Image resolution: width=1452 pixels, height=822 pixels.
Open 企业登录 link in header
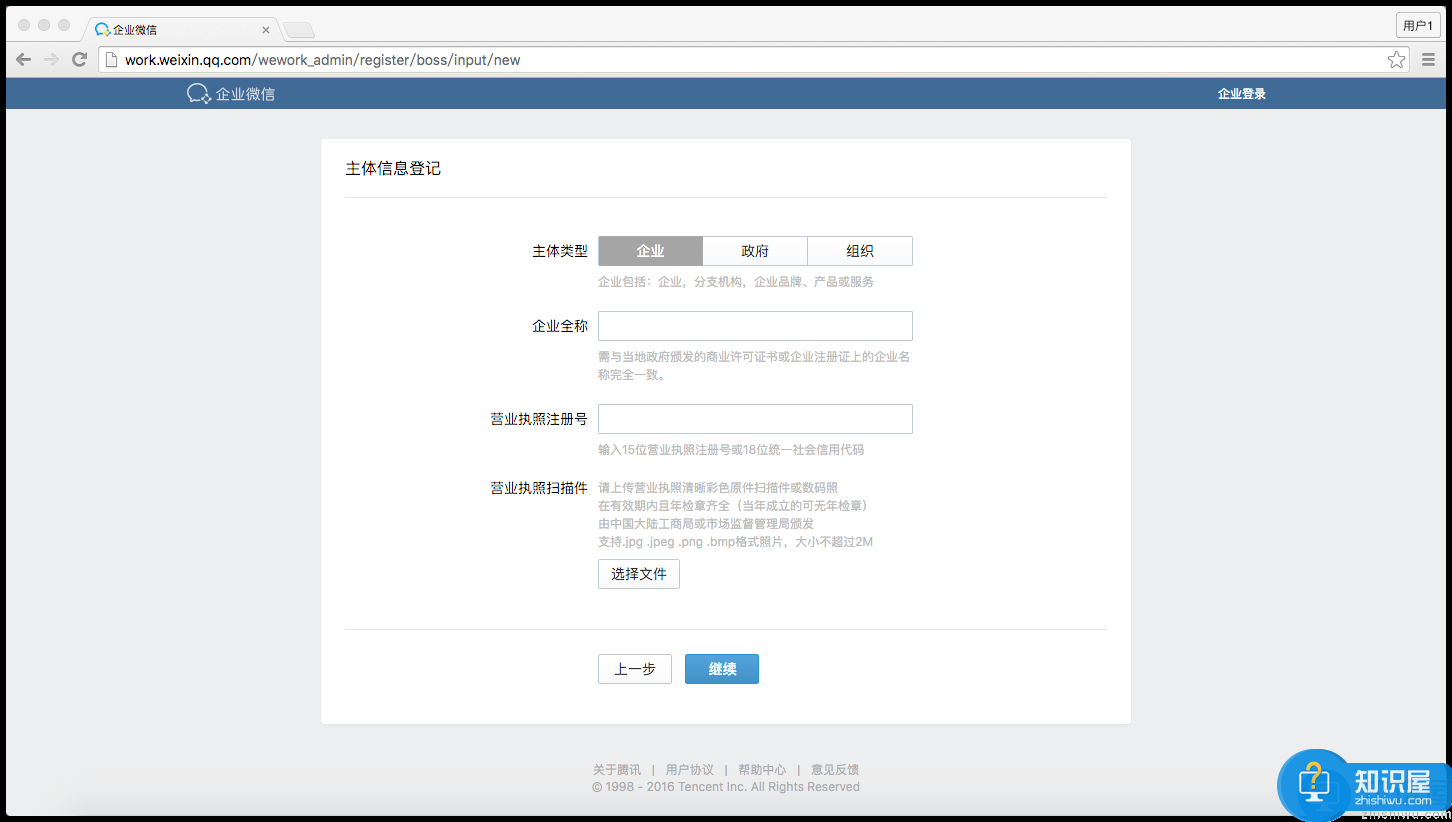(x=1242, y=94)
